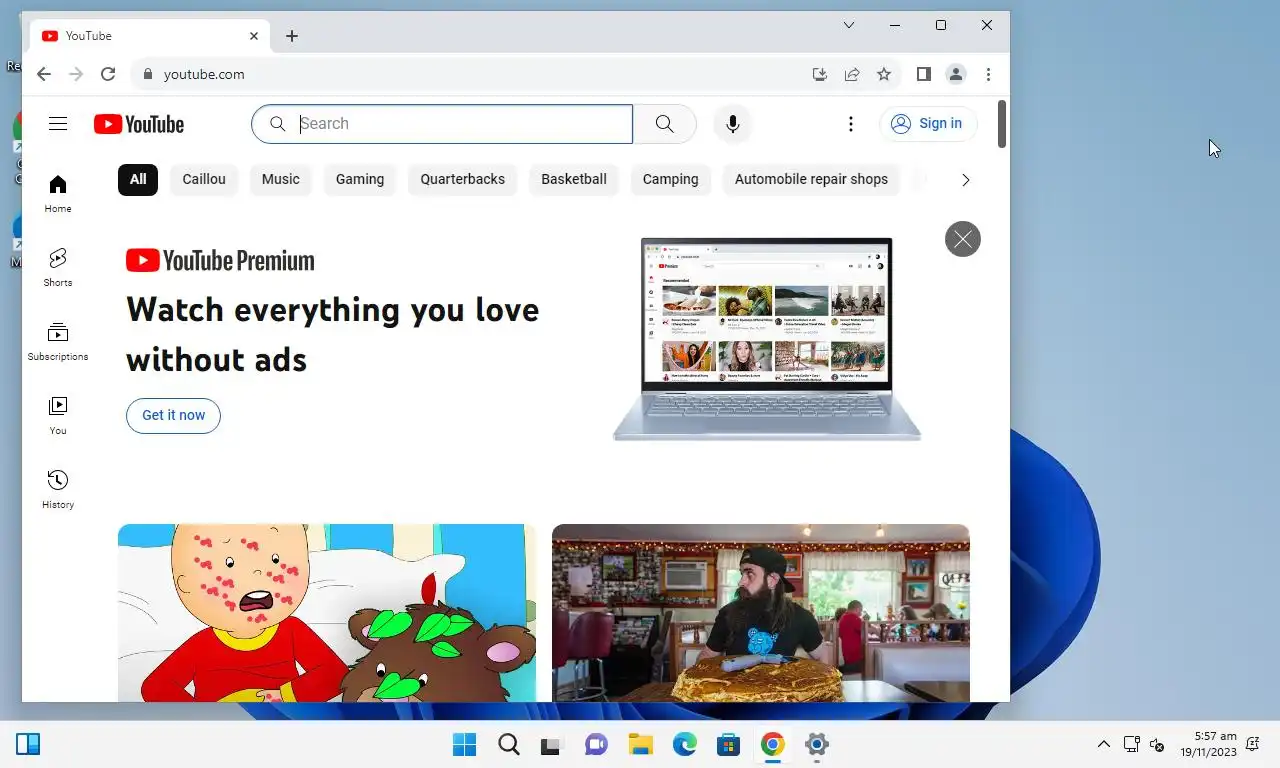Open a new Chrome tab
The height and width of the screenshot is (768, 1280).
point(292,36)
